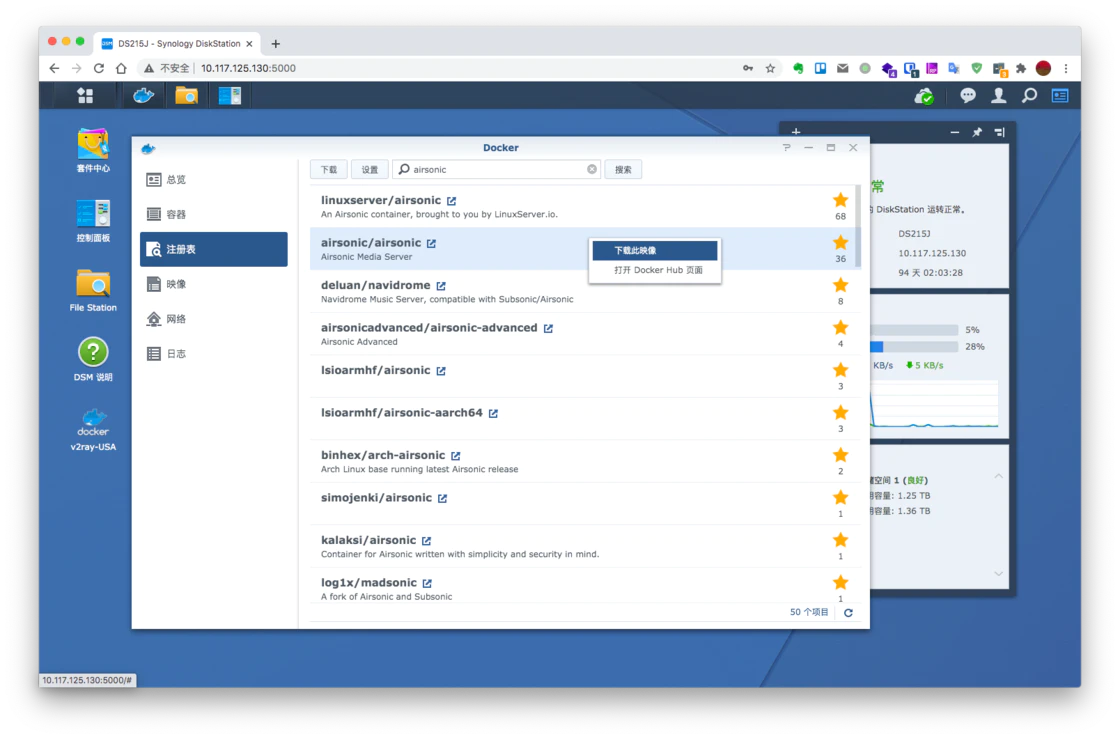Open the DSM main menu grid icon
The height and width of the screenshot is (739, 1120).
85,95
